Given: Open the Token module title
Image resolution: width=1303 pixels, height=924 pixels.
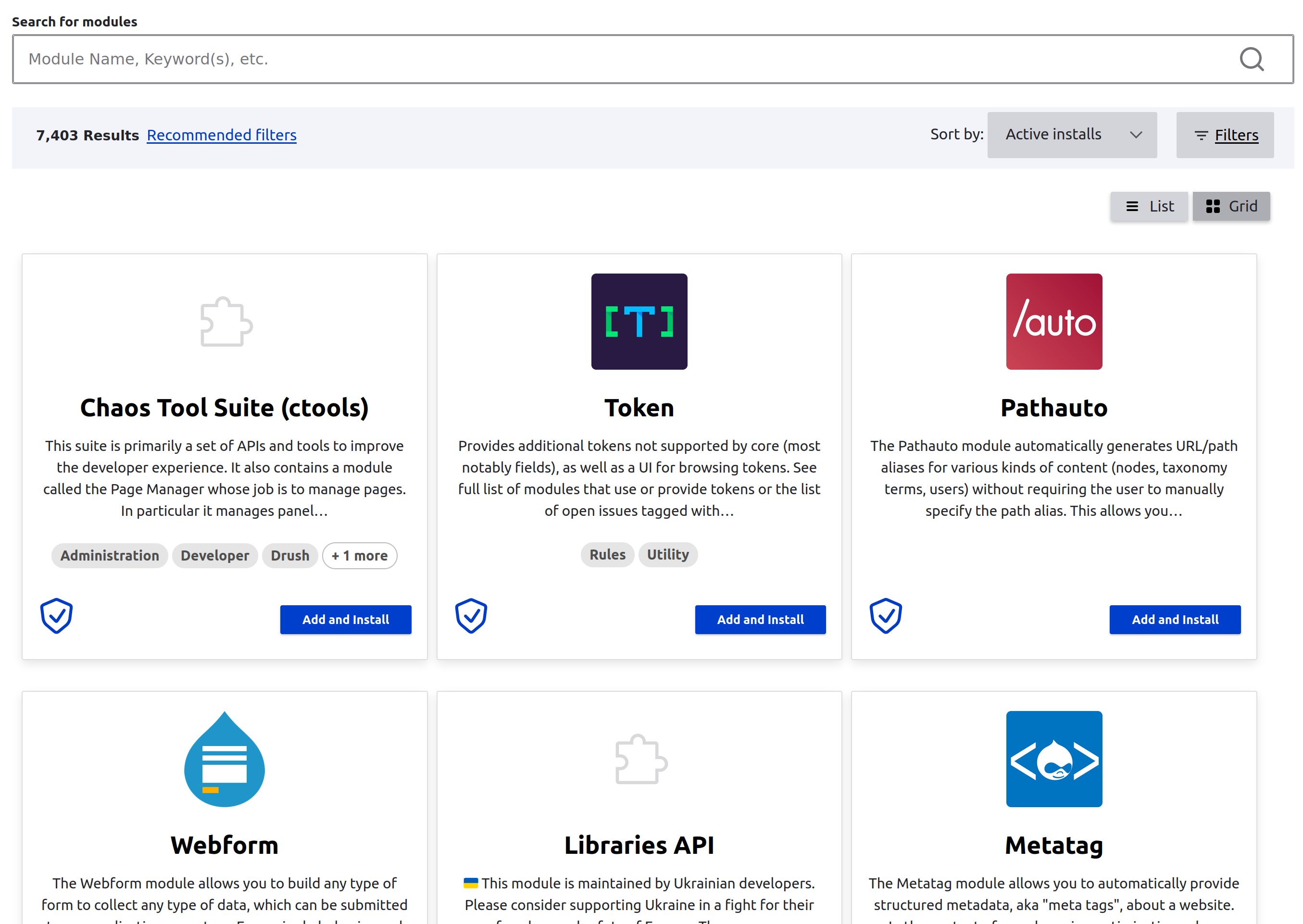Looking at the screenshot, I should (x=639, y=407).
